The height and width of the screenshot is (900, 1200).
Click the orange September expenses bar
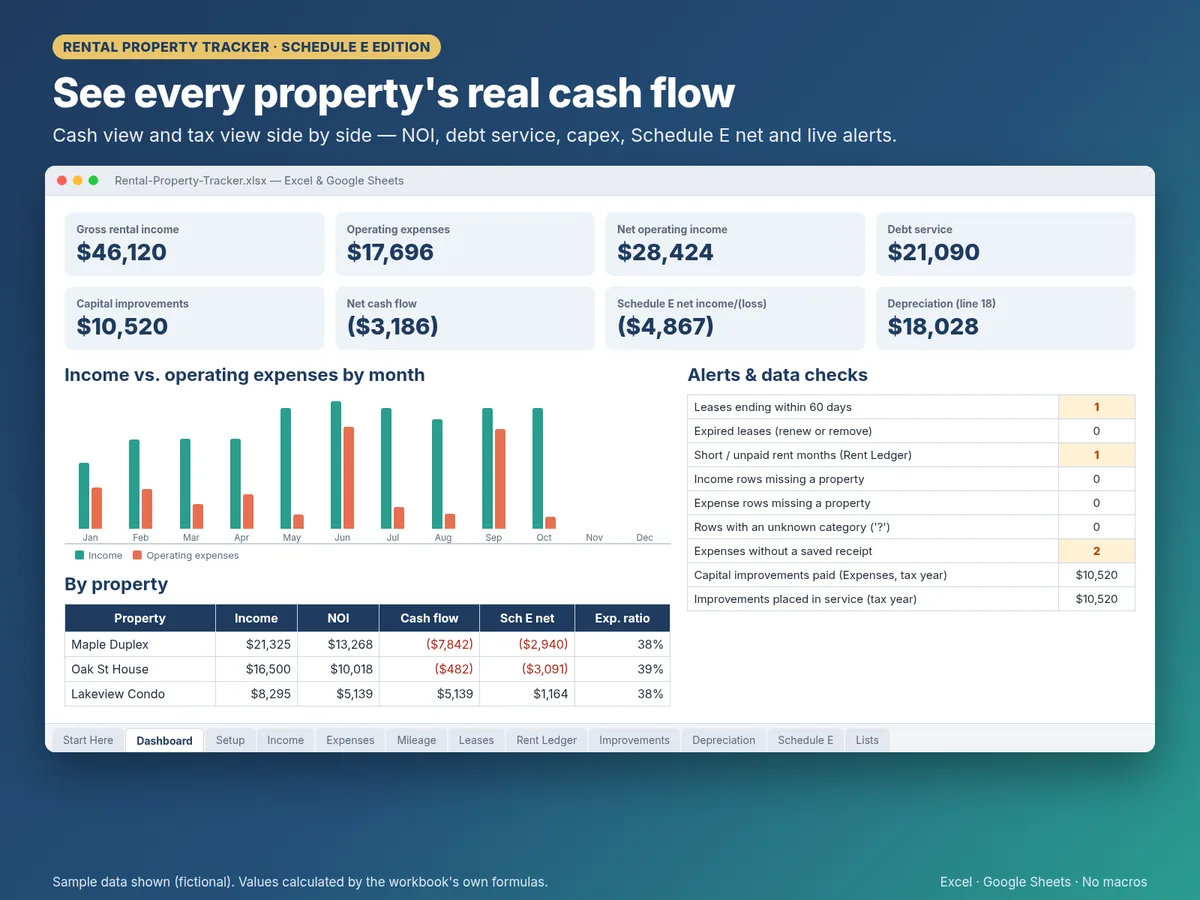point(500,479)
